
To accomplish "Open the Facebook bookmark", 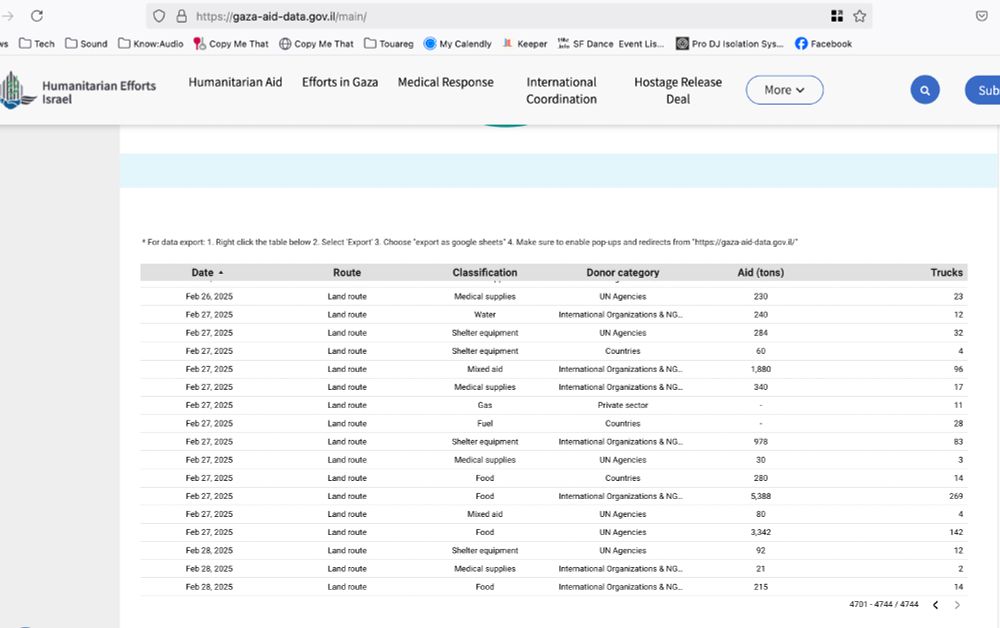I will tap(823, 43).
